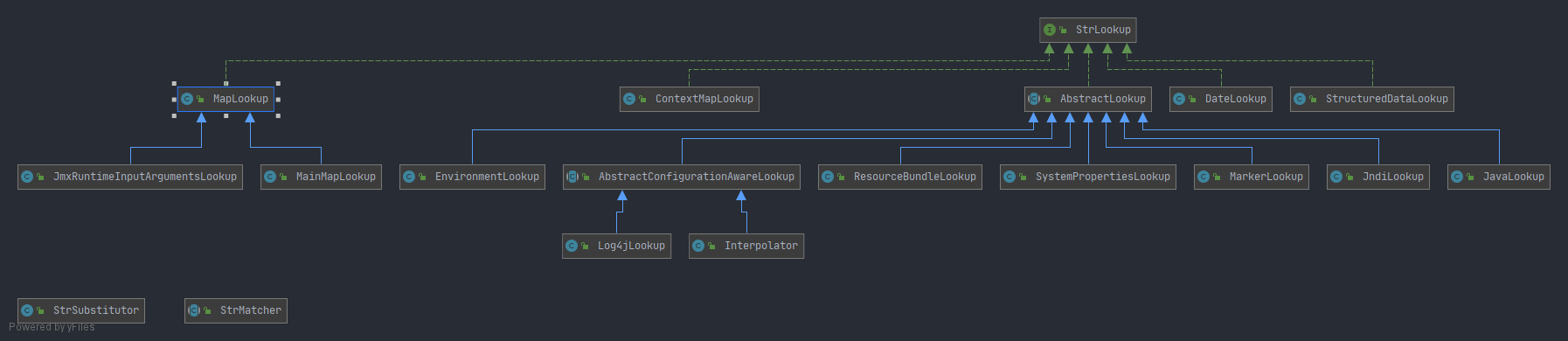Click the class icon on the DateLookup node

[1179, 99]
